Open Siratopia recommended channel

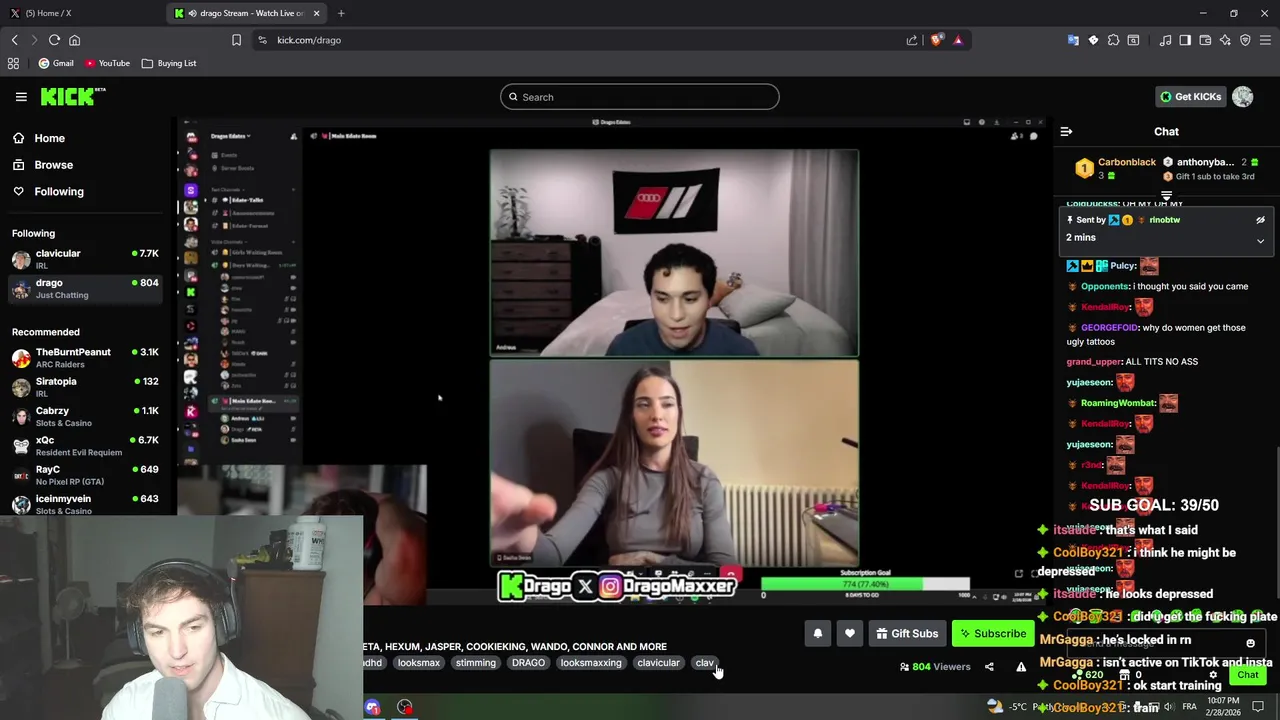(x=85, y=387)
